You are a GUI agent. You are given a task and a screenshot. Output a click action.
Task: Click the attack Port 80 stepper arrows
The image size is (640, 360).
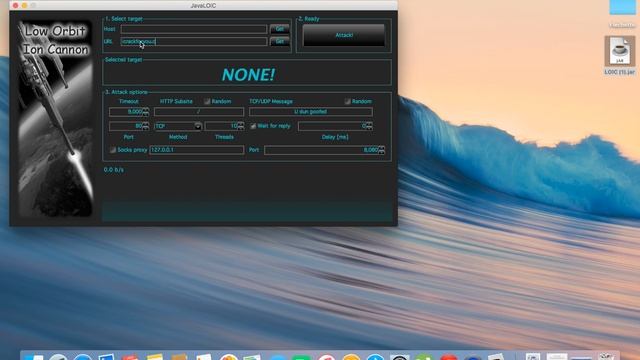146,126
